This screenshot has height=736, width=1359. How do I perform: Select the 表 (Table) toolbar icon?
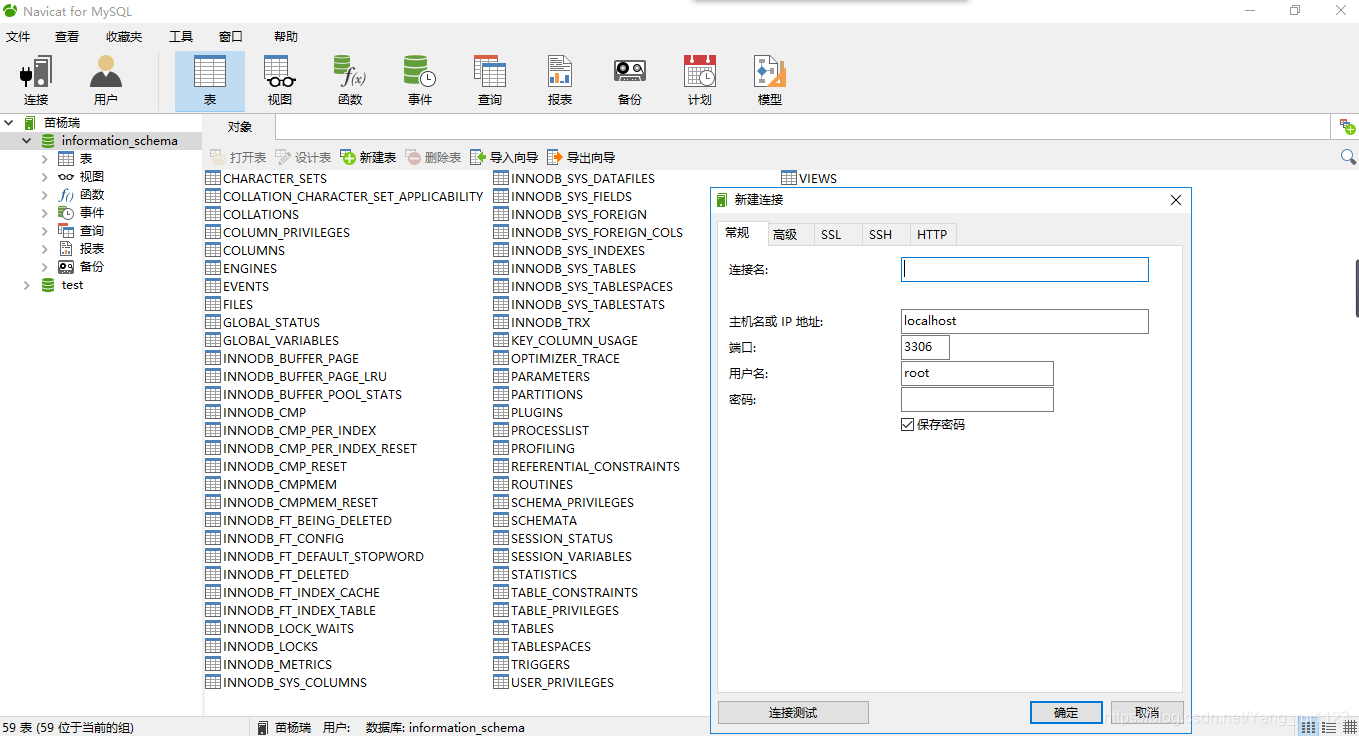point(210,81)
